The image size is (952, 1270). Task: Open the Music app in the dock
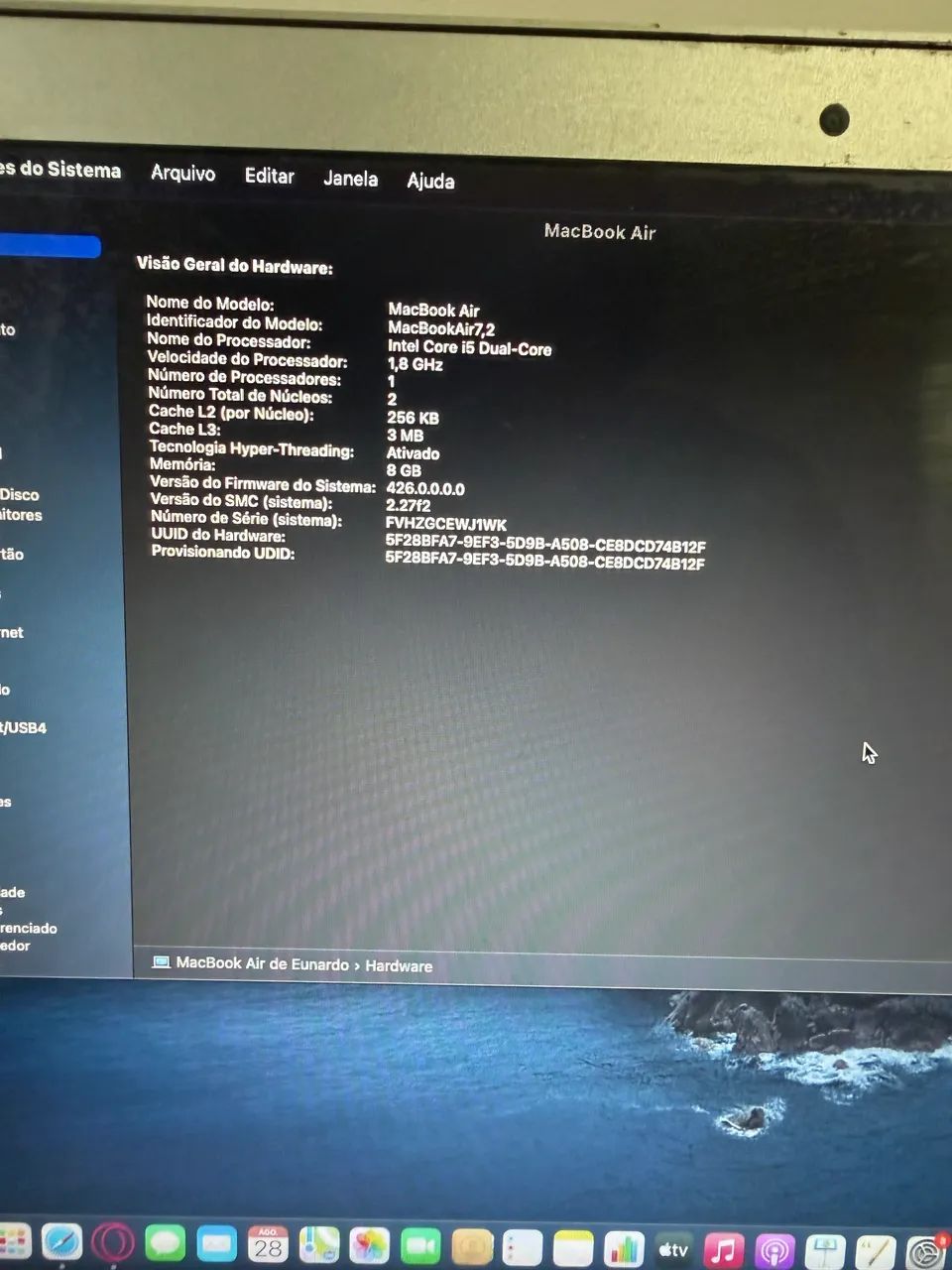(724, 1251)
